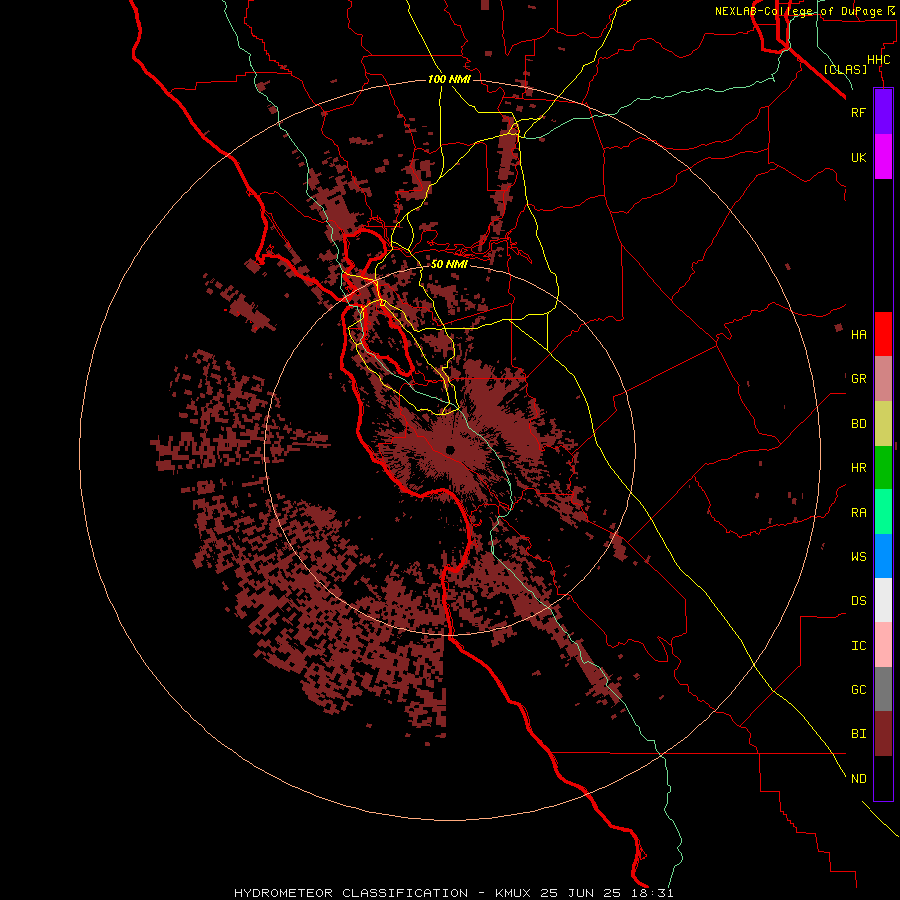This screenshot has width=900, height=900.
Task: Click the DS white legend swatch
Action: (x=883, y=600)
